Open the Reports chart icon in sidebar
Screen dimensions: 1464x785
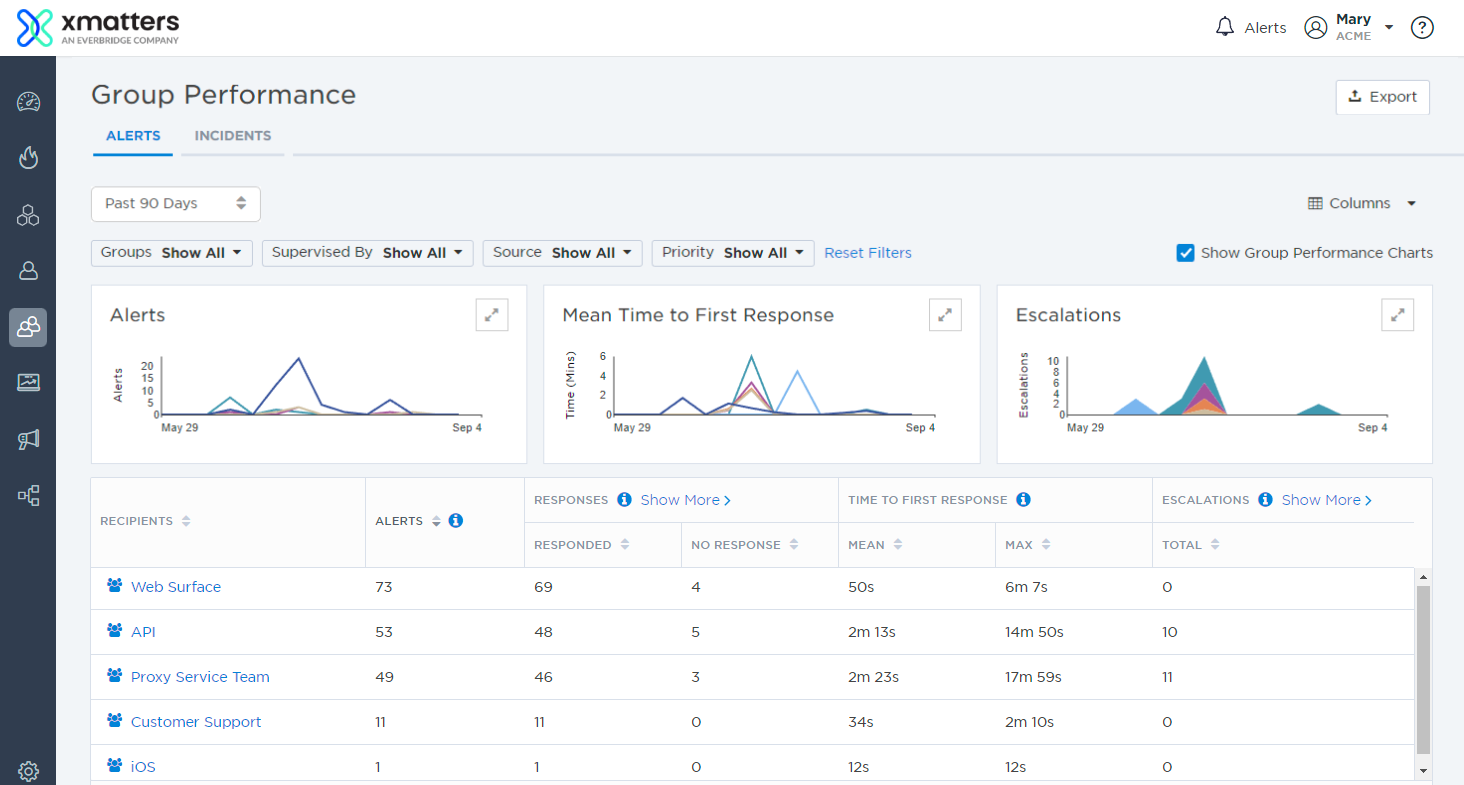28,382
